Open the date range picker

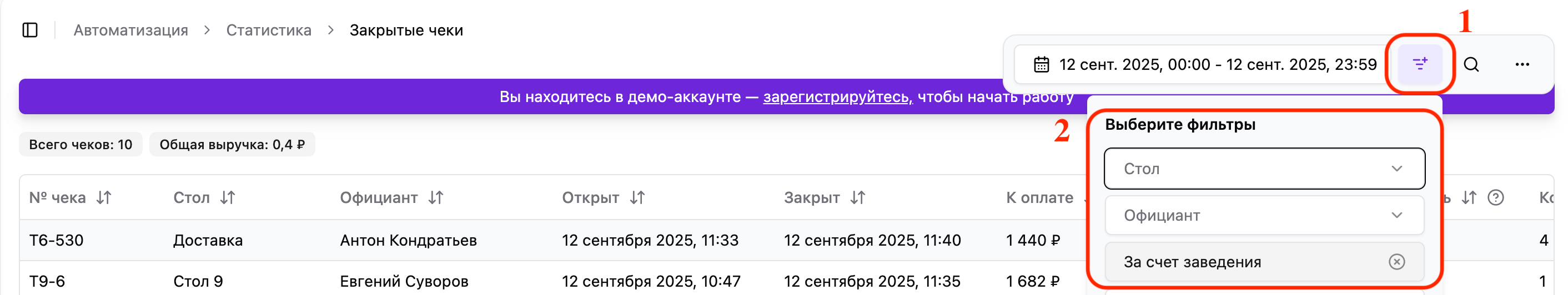click(x=1205, y=64)
